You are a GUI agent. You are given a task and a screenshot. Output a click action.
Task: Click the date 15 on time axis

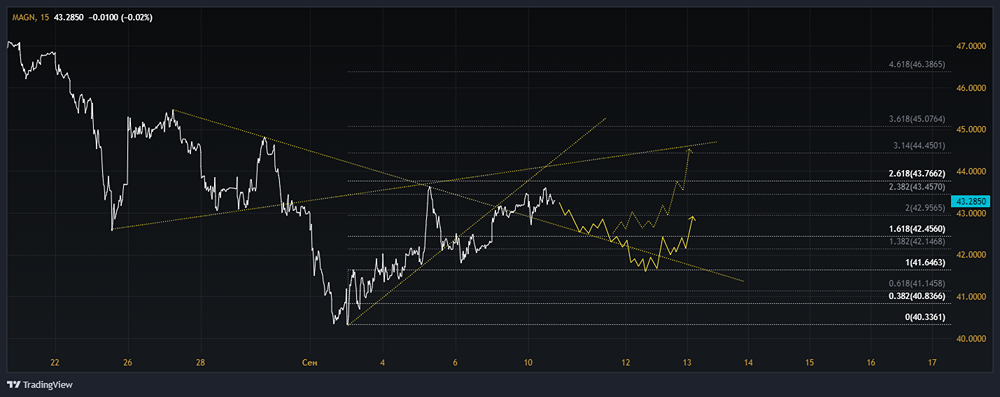tap(809, 363)
